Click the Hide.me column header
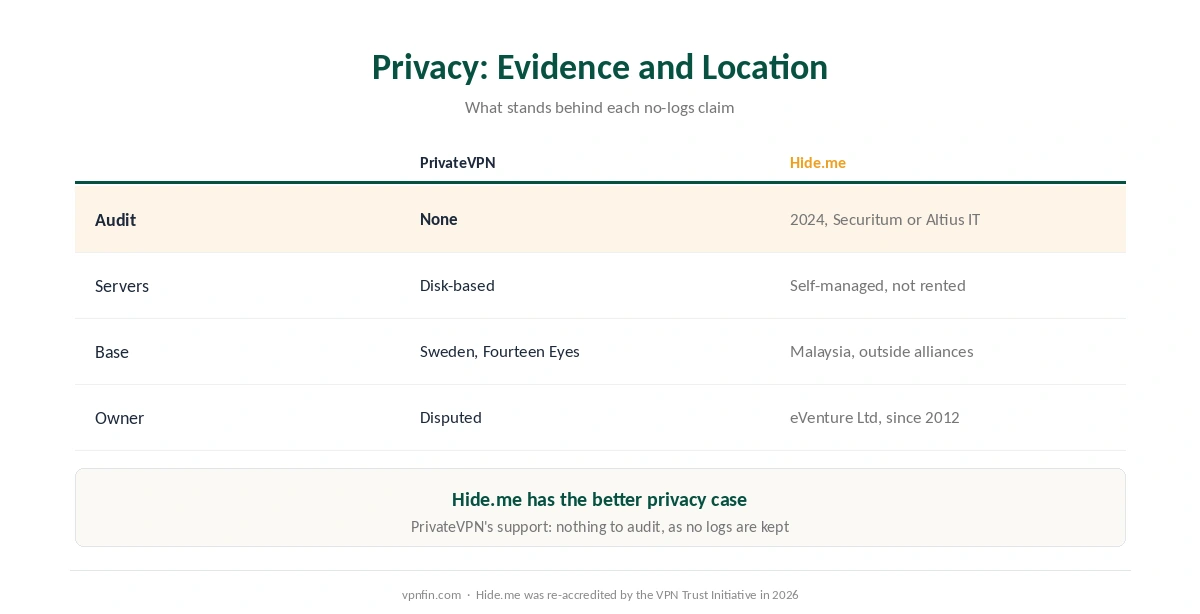 point(818,163)
